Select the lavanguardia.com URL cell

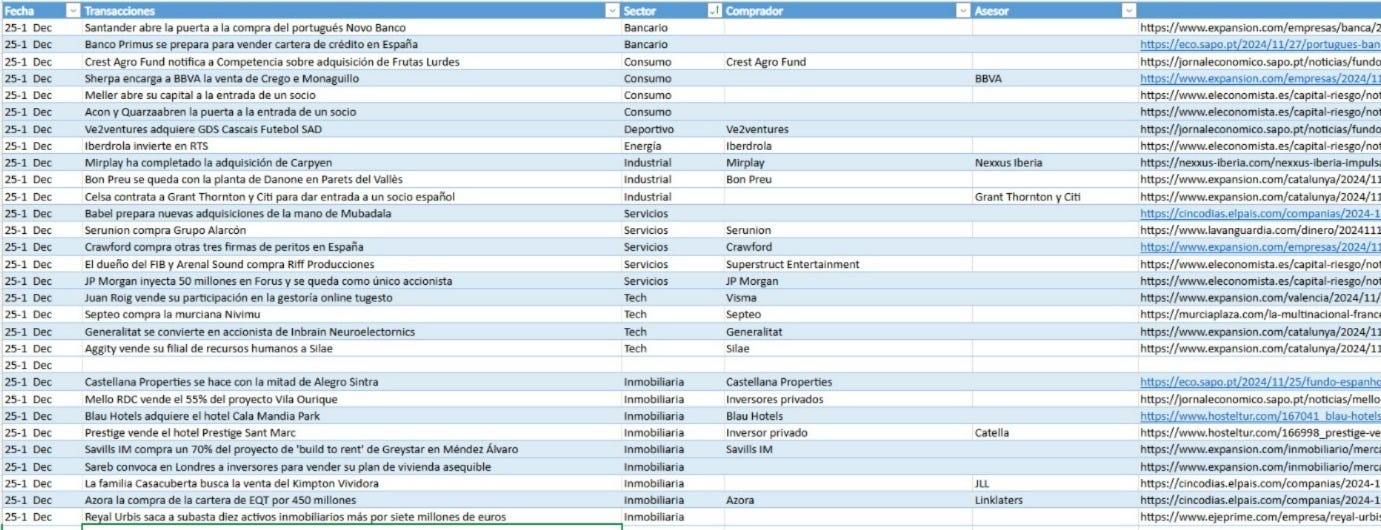[x=1260, y=230]
